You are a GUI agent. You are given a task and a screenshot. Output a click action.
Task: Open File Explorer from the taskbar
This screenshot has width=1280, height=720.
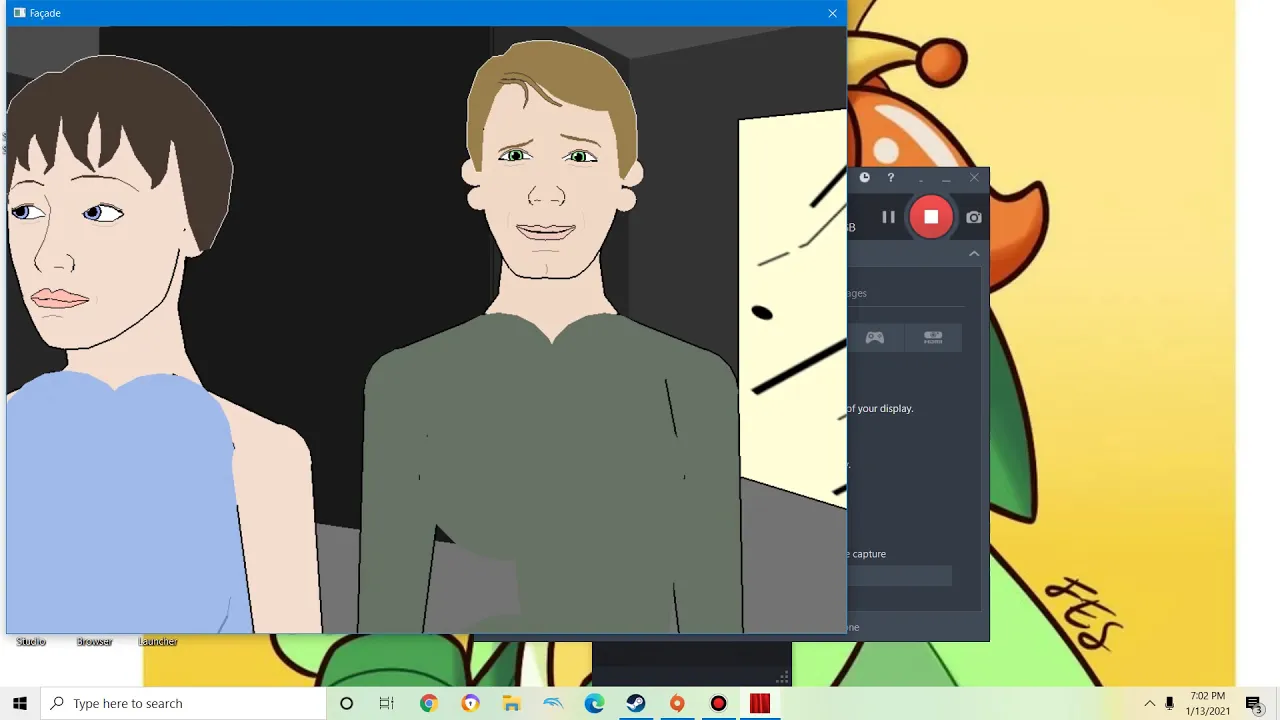(511, 704)
